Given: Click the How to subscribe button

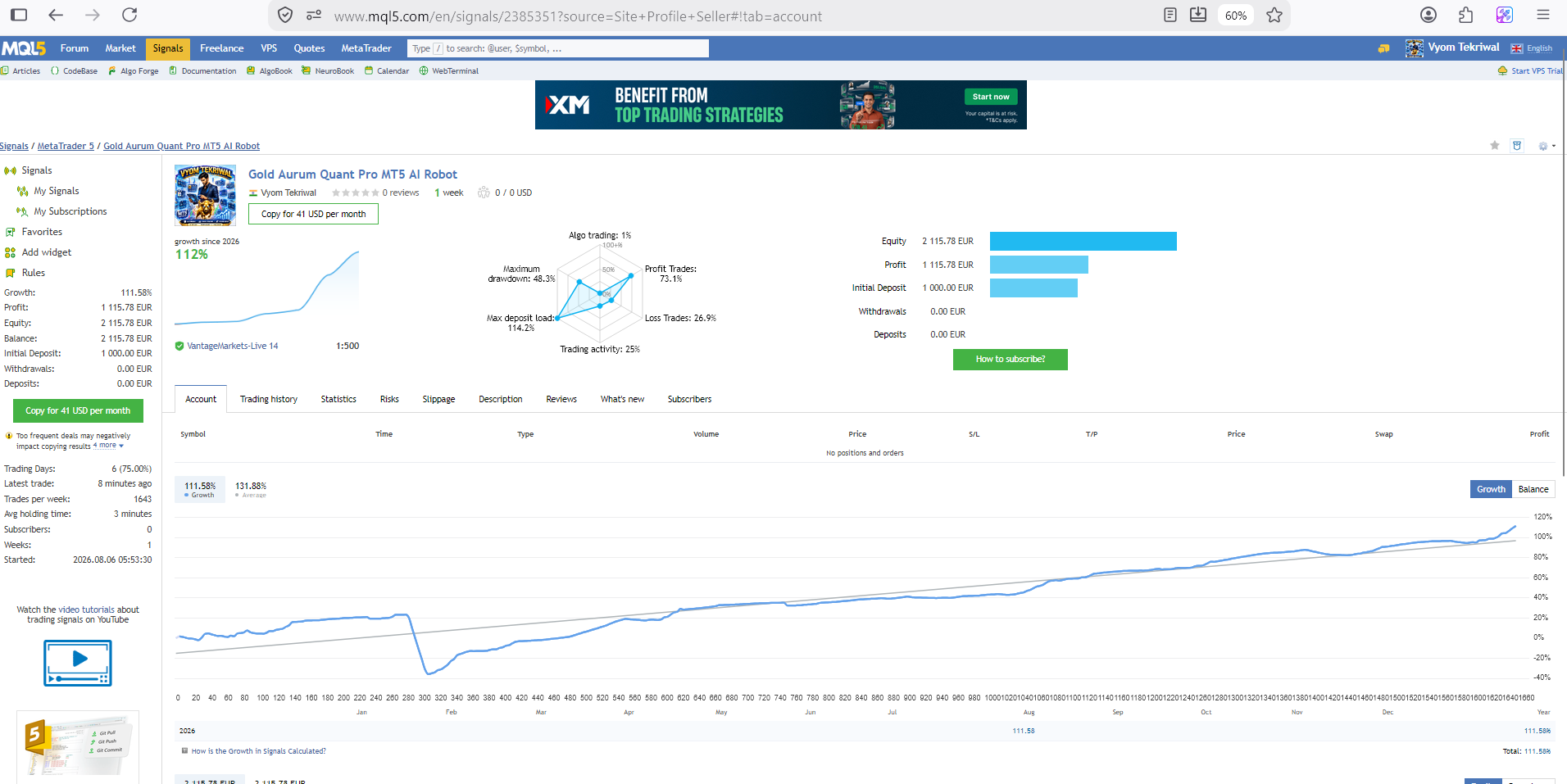Looking at the screenshot, I should click(1010, 360).
